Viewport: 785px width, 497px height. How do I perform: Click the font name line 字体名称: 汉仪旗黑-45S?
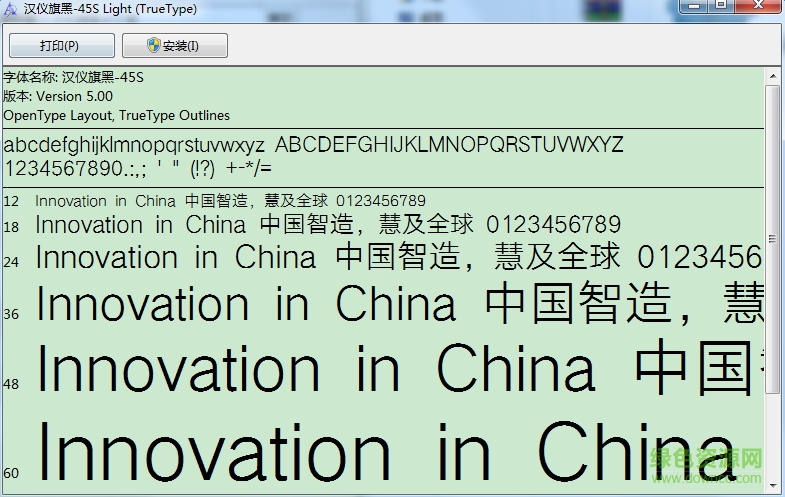(x=74, y=77)
